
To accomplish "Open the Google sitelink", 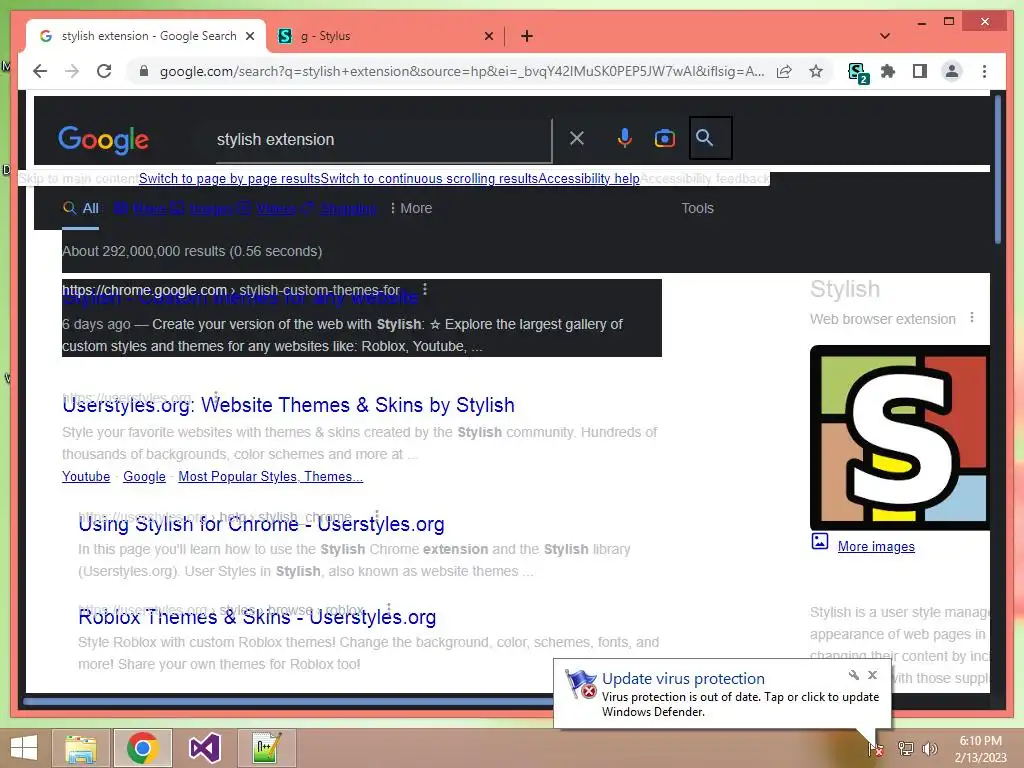I will [x=144, y=476].
